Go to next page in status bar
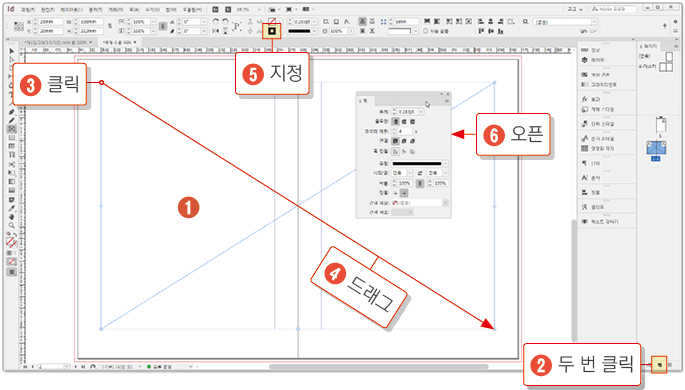The height and width of the screenshot is (390, 685). click(x=77, y=367)
